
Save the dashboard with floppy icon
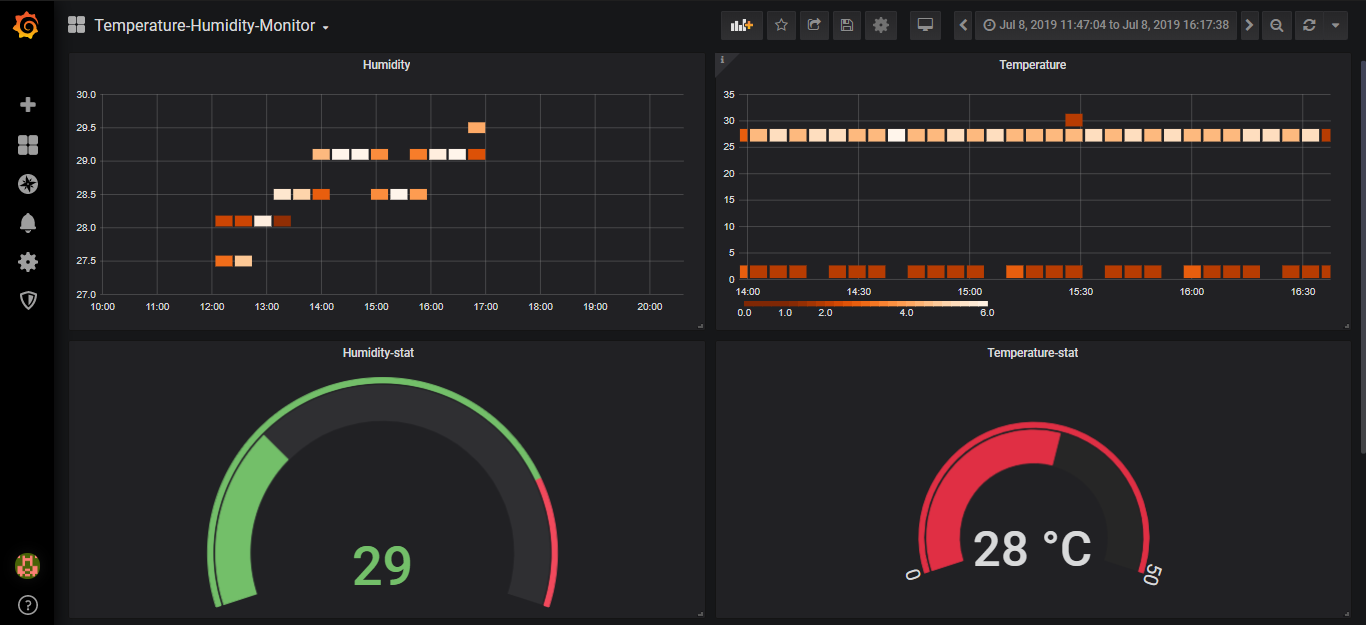pos(847,25)
